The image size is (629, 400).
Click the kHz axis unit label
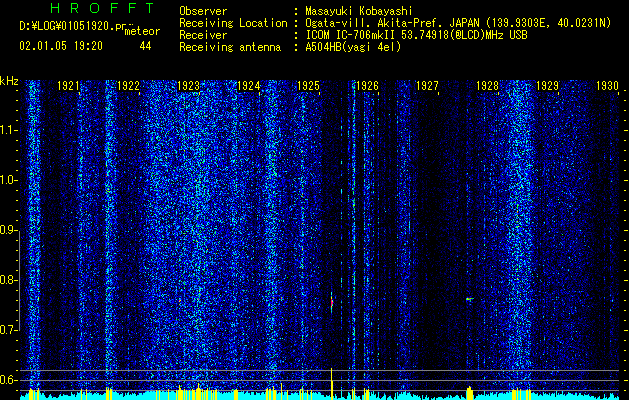tap(9, 81)
